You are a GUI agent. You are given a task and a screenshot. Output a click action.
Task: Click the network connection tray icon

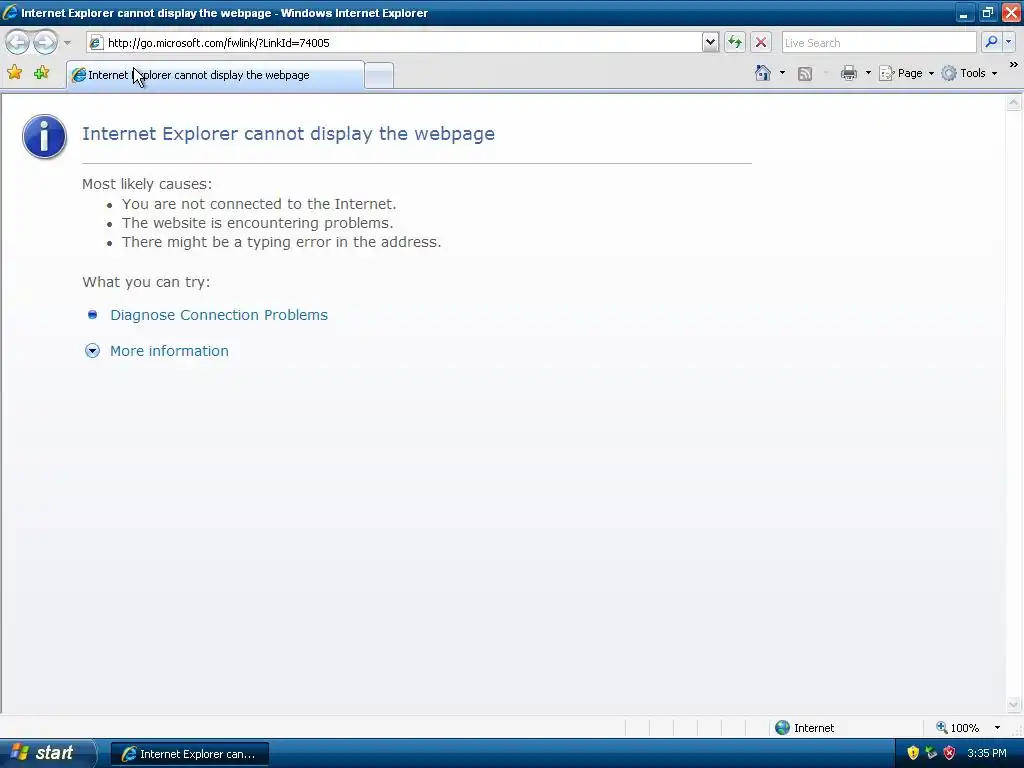(x=931, y=753)
